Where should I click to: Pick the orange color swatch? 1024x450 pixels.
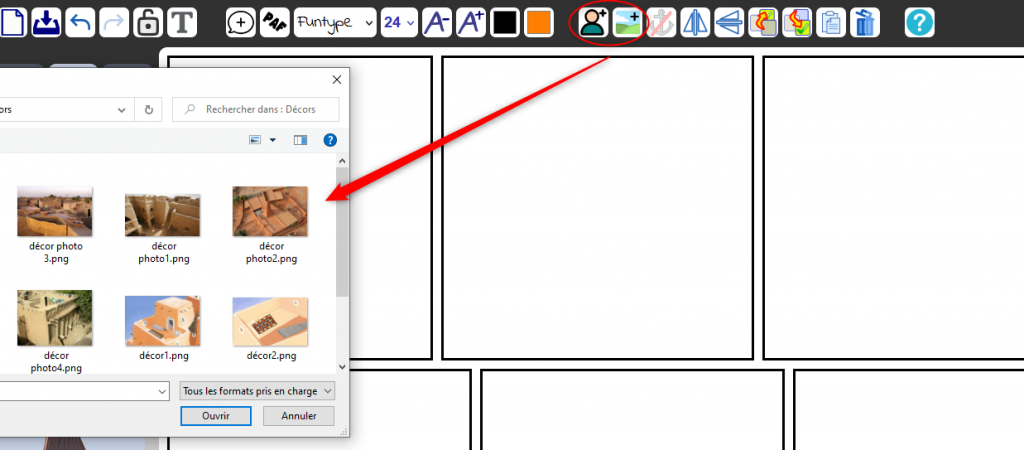point(539,22)
